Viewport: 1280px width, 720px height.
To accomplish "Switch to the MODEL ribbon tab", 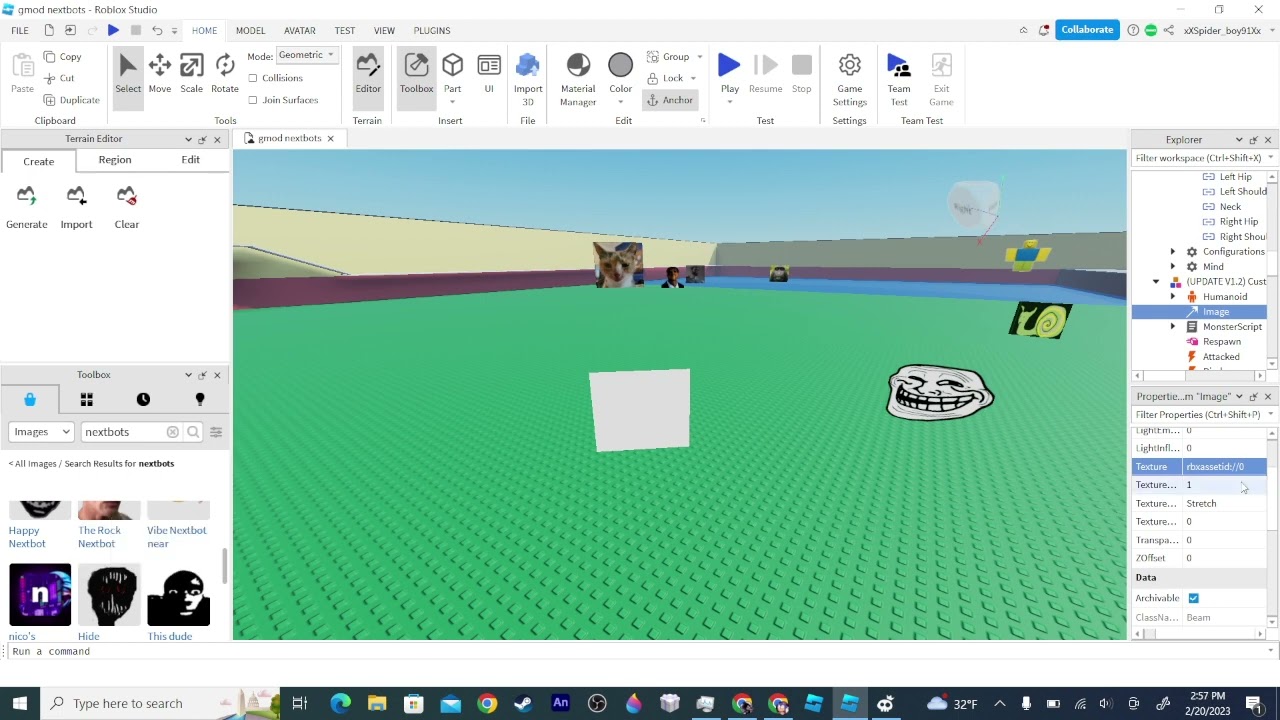I will point(250,30).
